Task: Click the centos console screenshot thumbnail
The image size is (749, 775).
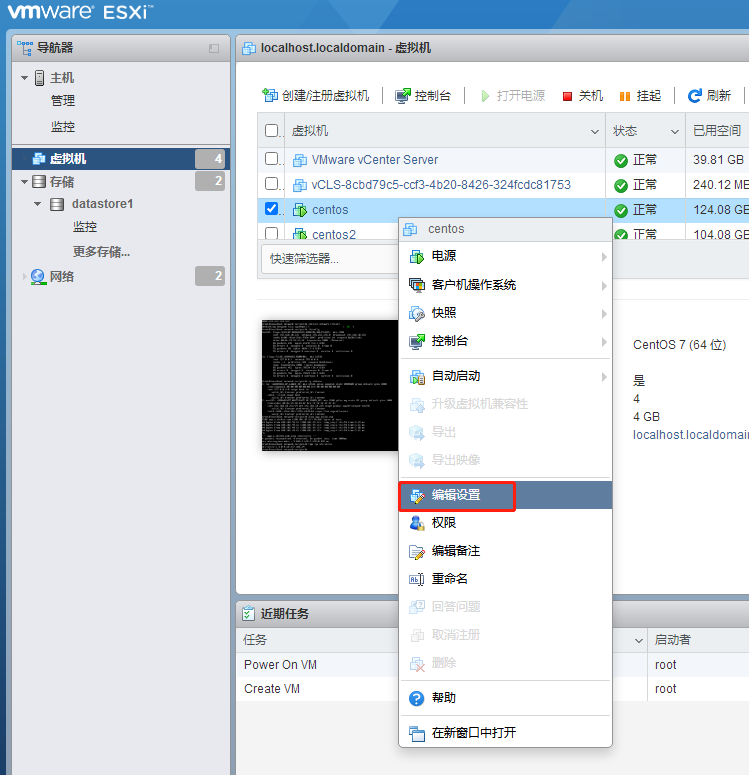Action: tap(330, 386)
